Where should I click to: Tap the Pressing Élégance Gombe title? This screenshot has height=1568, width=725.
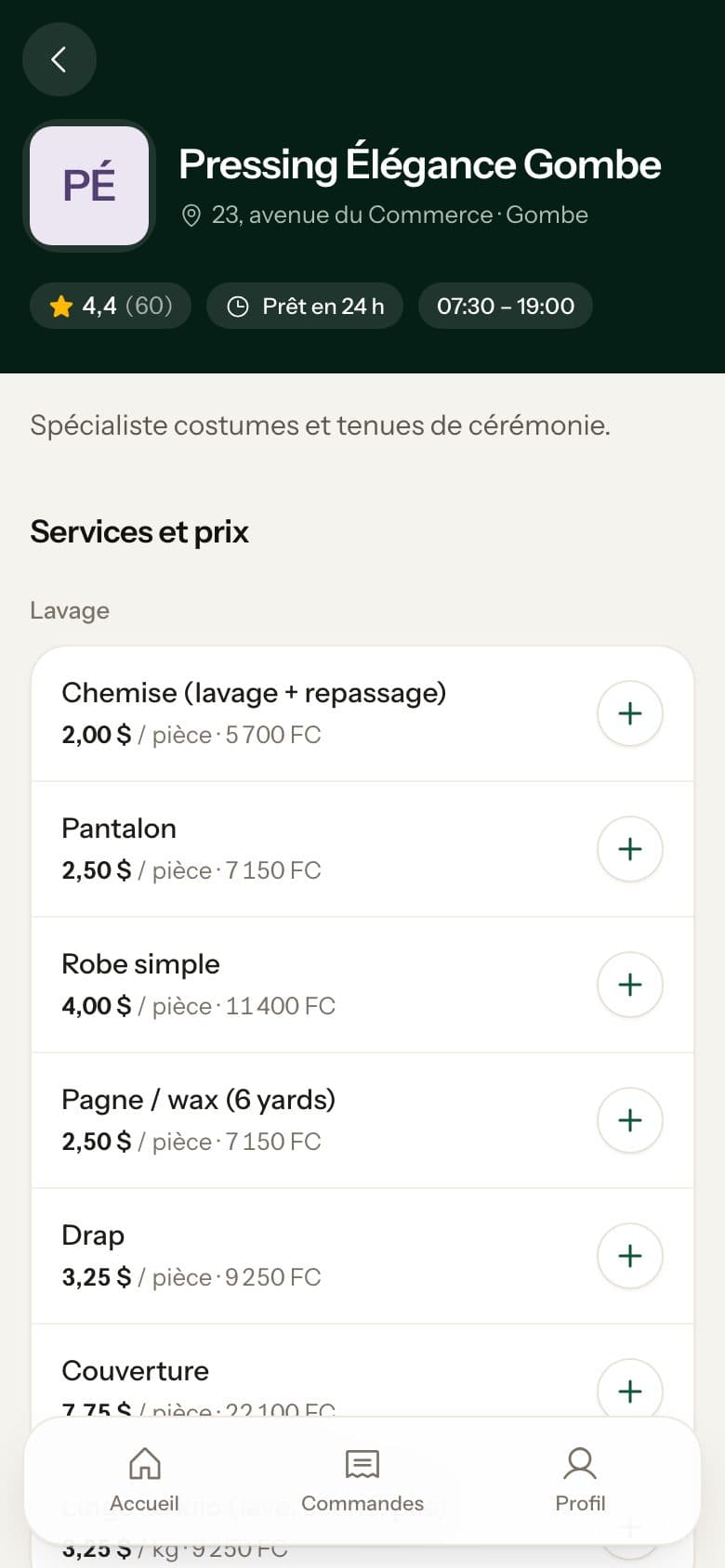point(420,164)
